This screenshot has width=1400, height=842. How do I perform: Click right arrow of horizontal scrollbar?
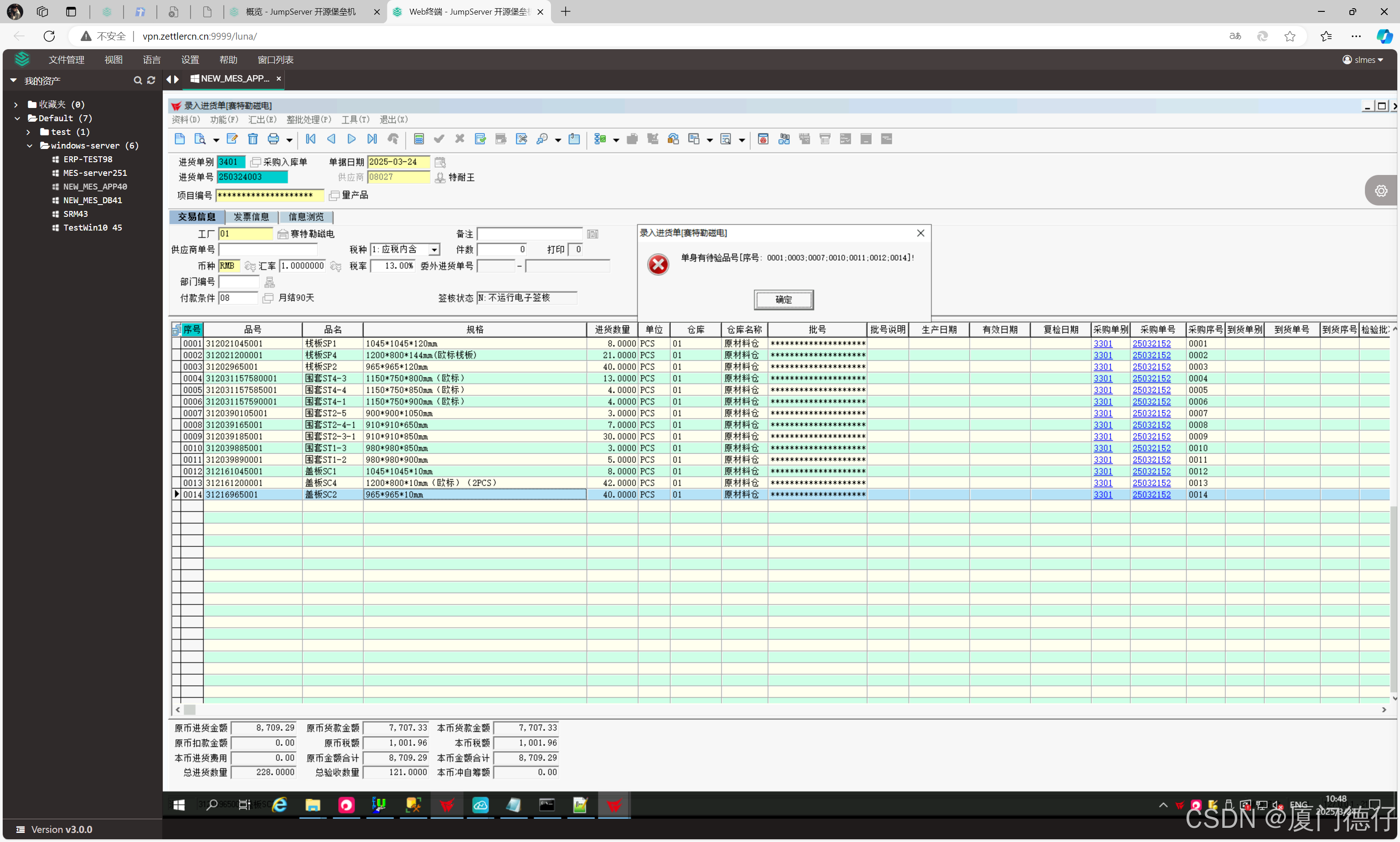pos(1384,709)
